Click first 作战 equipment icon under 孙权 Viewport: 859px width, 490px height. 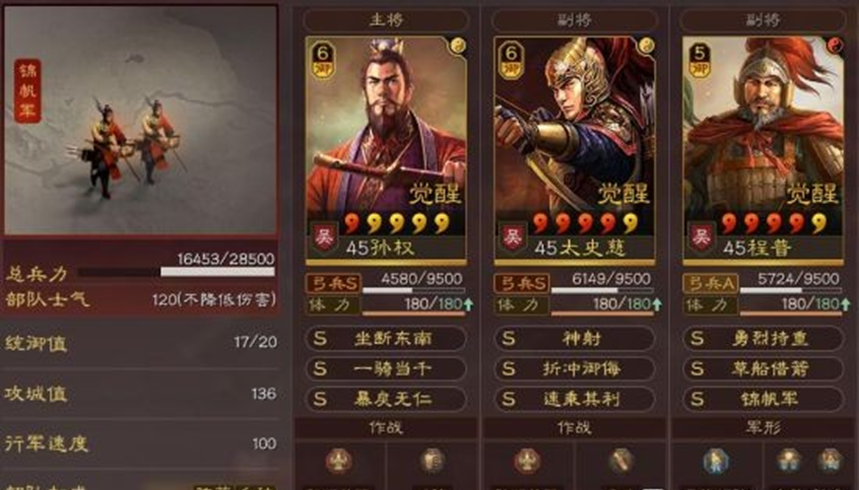339,460
